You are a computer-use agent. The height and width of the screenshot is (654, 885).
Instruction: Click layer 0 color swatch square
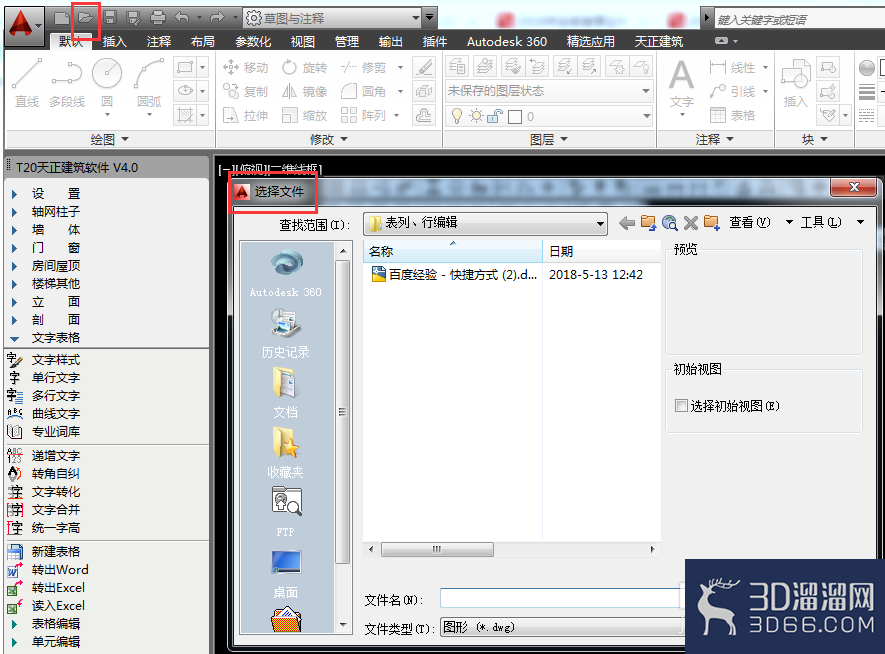515,117
